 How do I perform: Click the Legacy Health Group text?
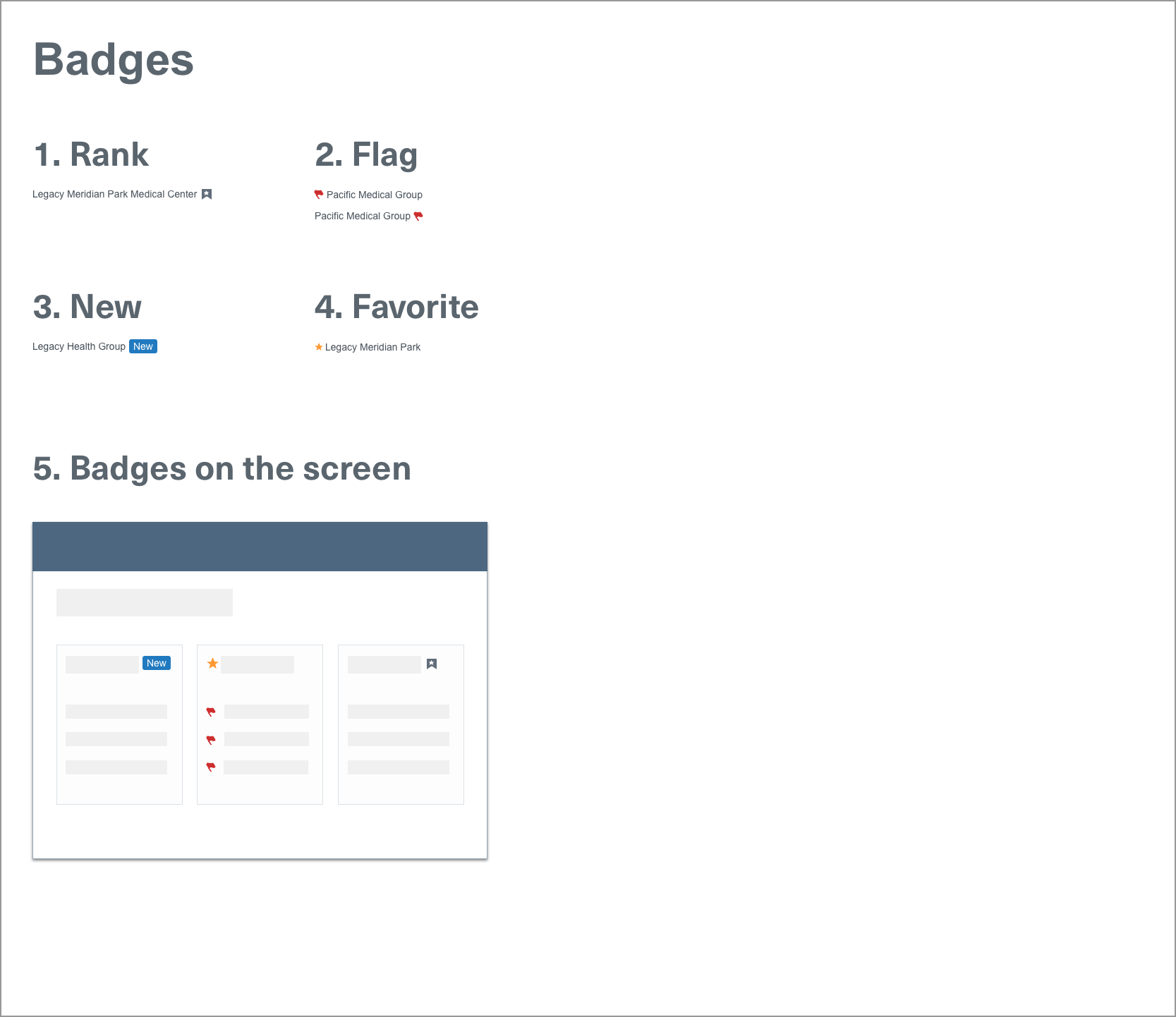(x=79, y=346)
